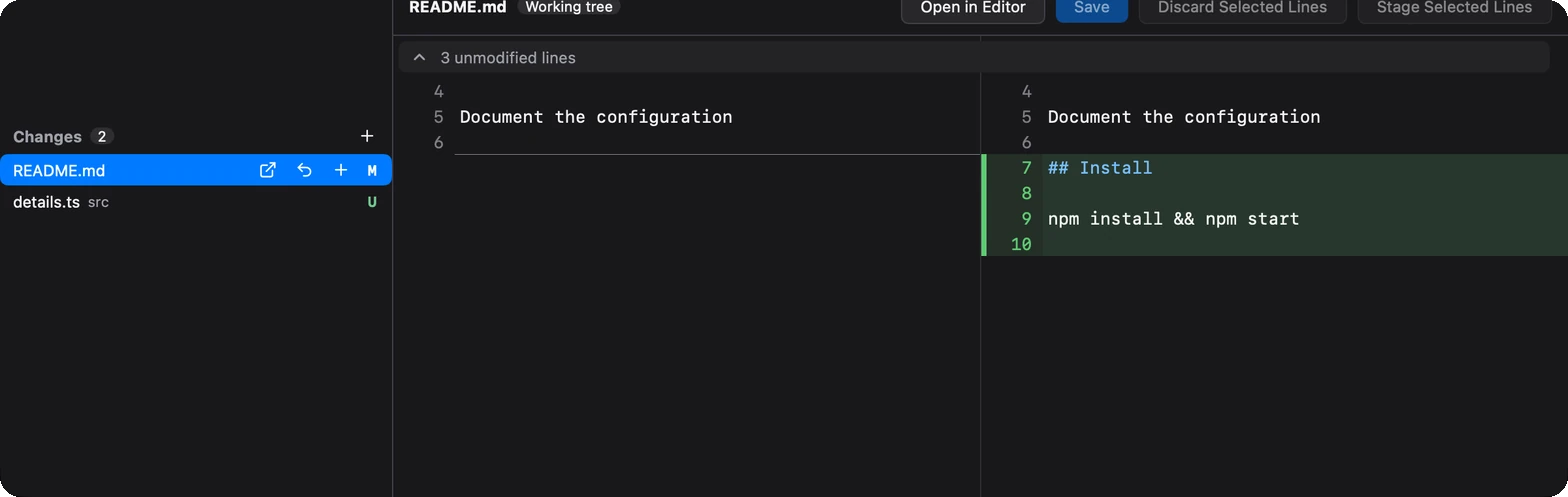Select added line number 8 in the gutter

1026,193
